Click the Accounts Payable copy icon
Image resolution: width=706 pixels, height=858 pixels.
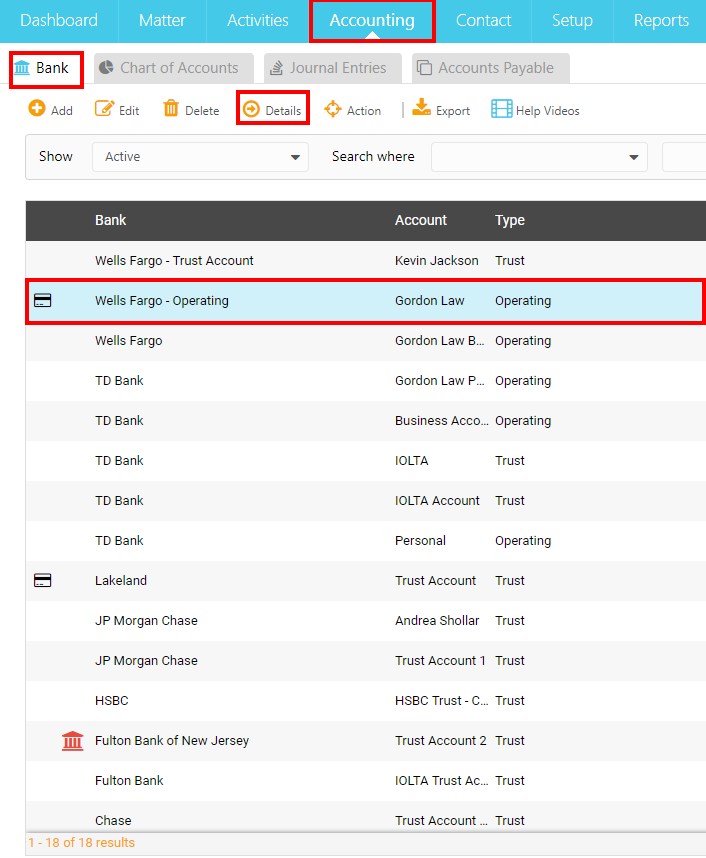[424, 68]
